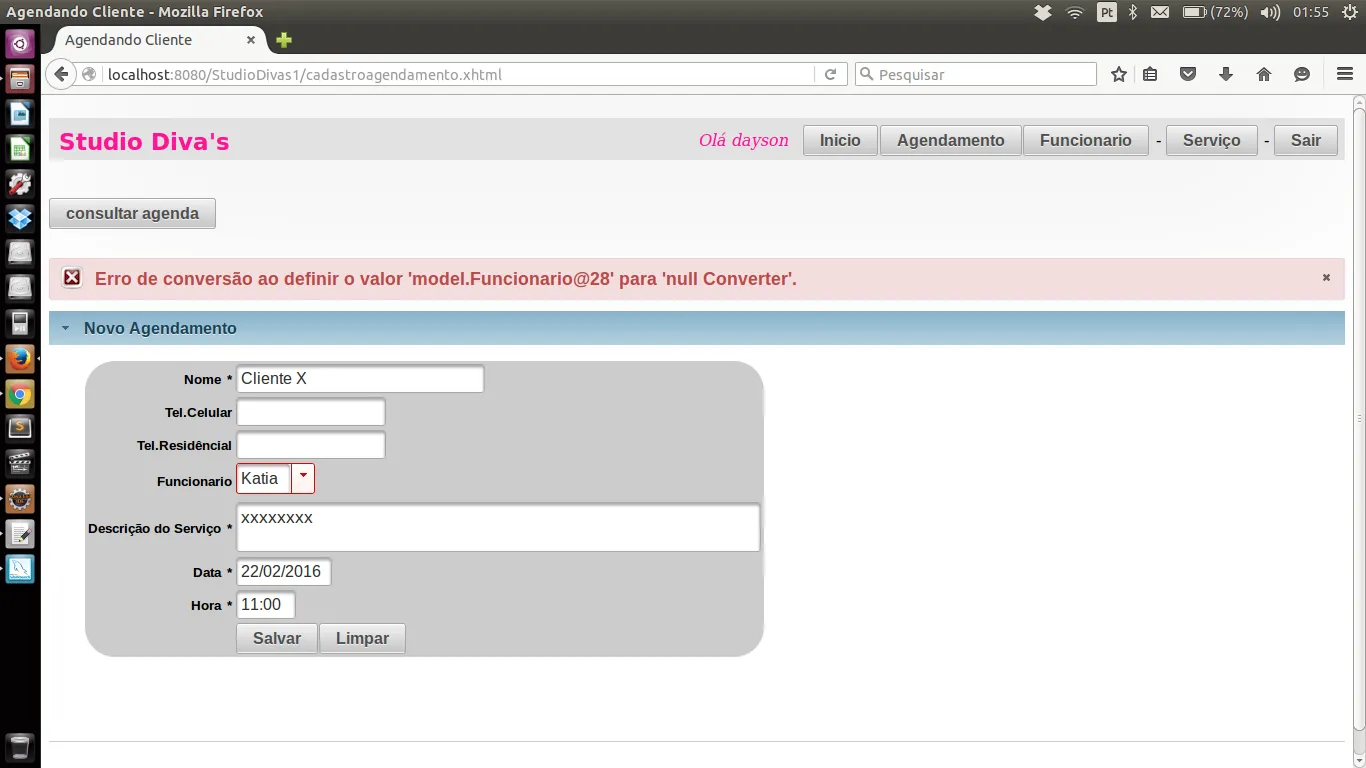Viewport: 1366px width, 768px height.
Task: Open Ubuntu Dash from launcher
Action: click(x=20, y=44)
